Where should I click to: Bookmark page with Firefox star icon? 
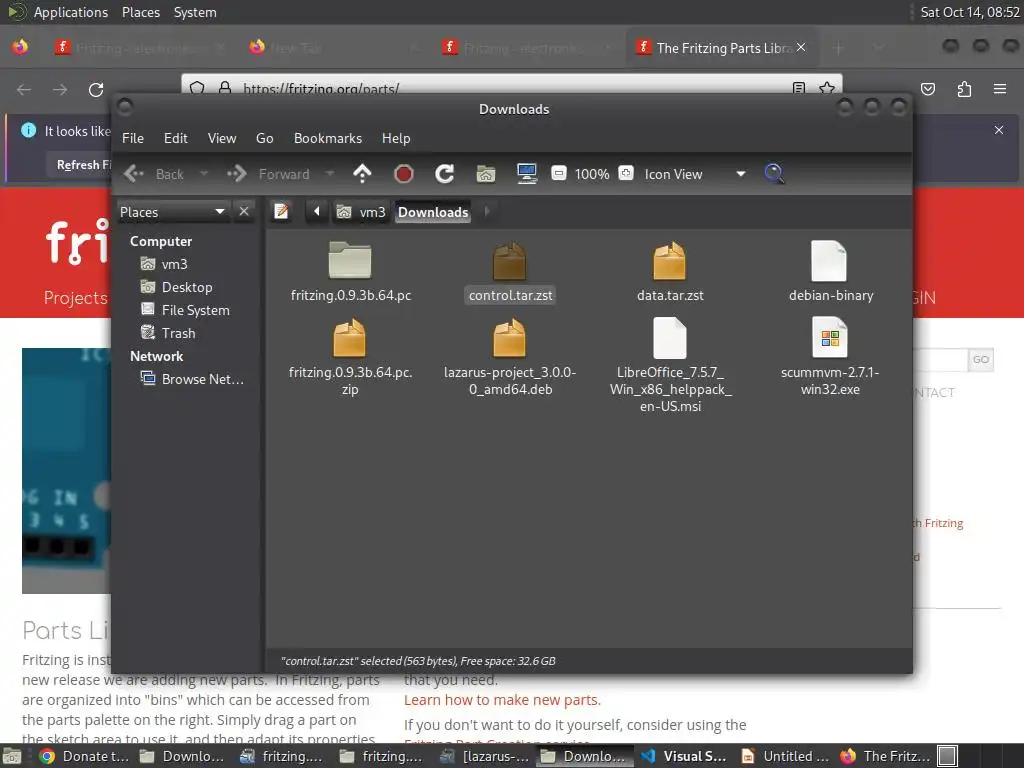click(x=827, y=88)
